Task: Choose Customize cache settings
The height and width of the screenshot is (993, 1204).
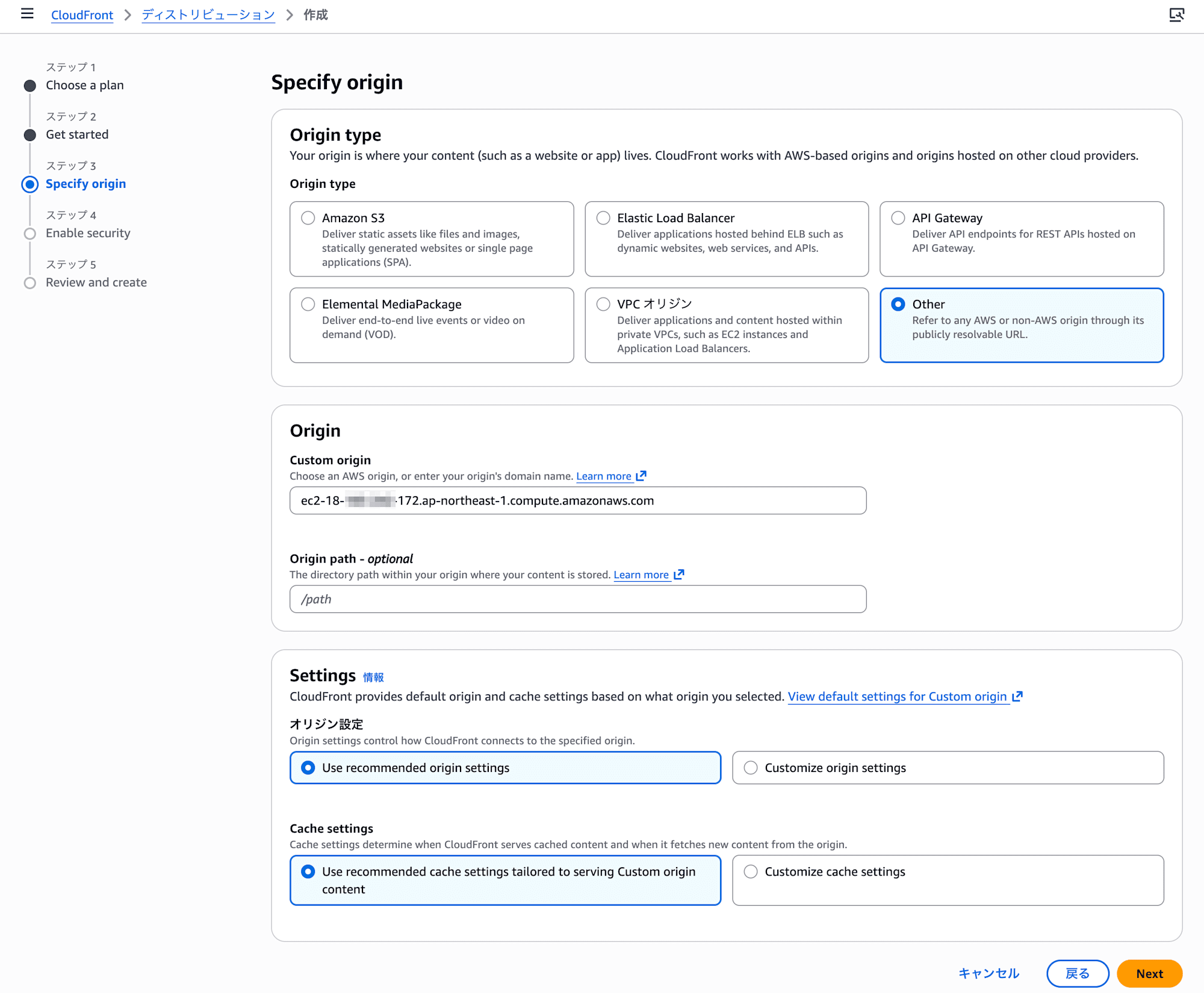Action: [x=948, y=880]
